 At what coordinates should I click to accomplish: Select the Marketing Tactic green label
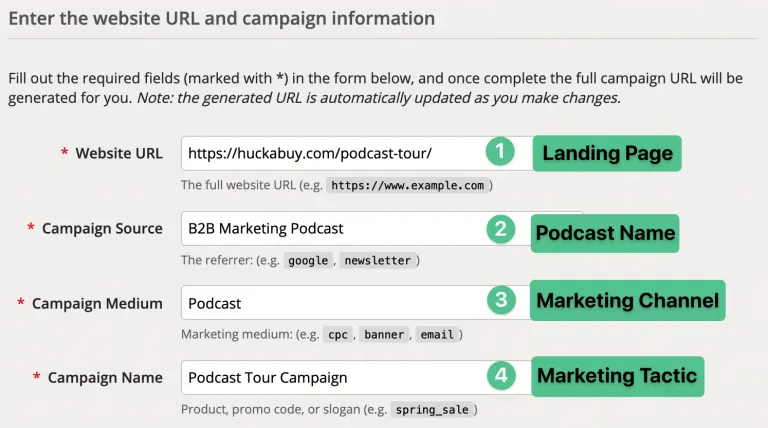point(617,376)
